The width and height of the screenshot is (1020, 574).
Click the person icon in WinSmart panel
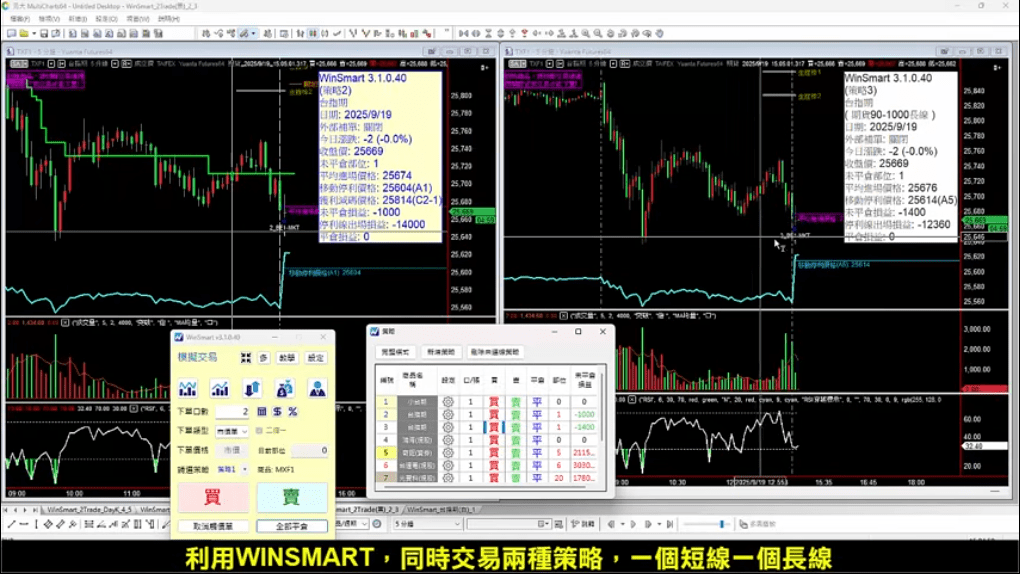[317, 389]
